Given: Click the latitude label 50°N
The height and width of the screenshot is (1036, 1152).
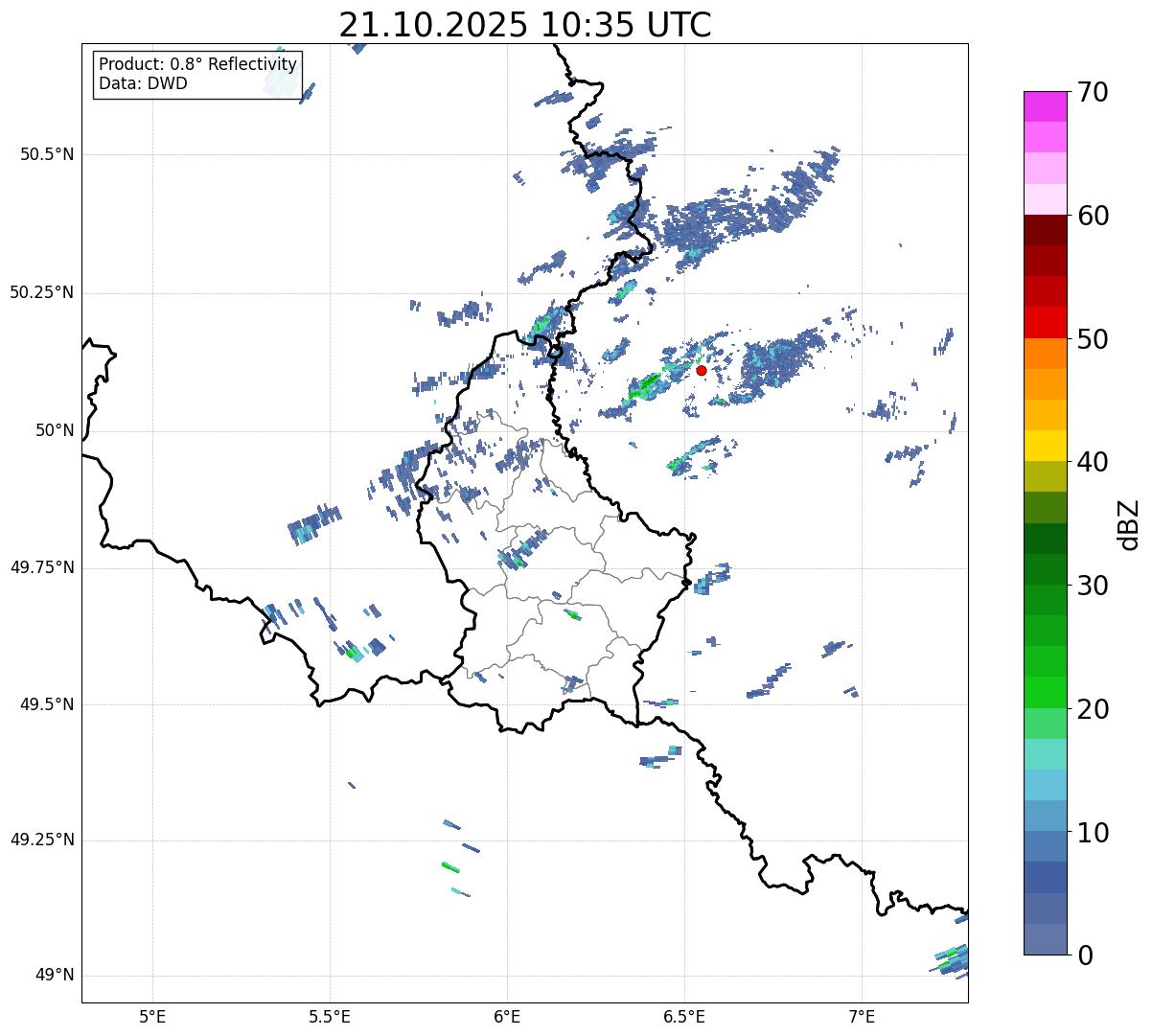Looking at the screenshot, I should [55, 430].
